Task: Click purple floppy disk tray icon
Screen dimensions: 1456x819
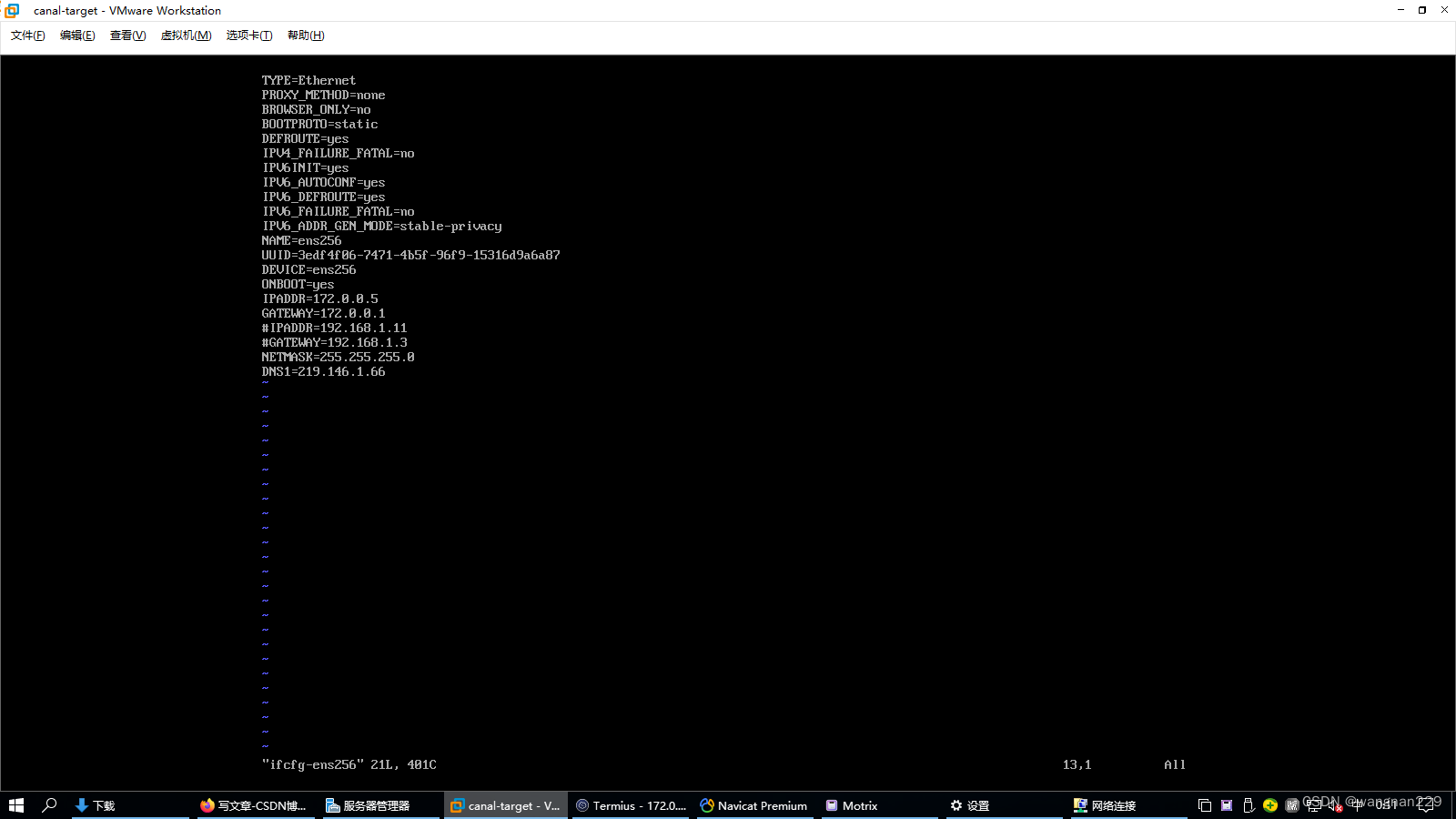Action: pyautogui.click(x=1227, y=805)
